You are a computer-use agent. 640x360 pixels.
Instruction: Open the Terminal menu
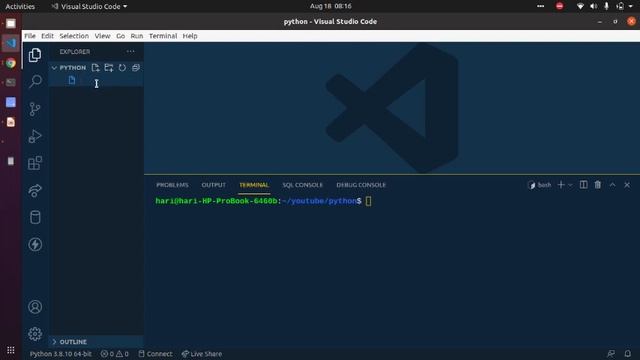click(163, 36)
